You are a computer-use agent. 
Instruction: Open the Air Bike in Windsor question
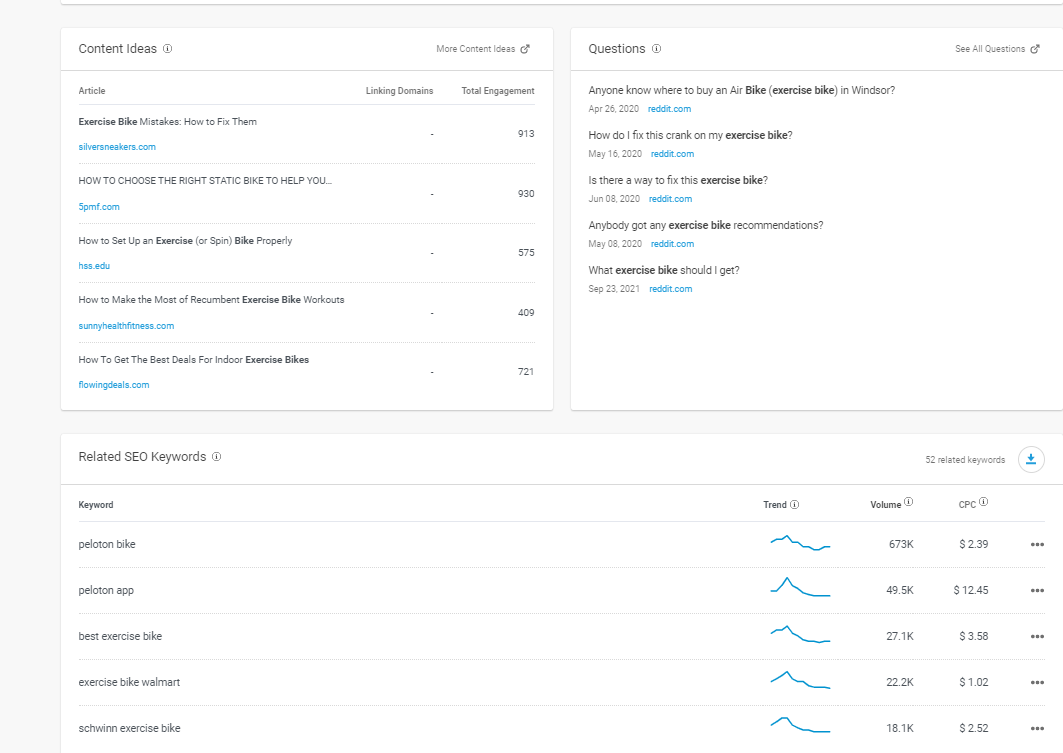coord(741,90)
